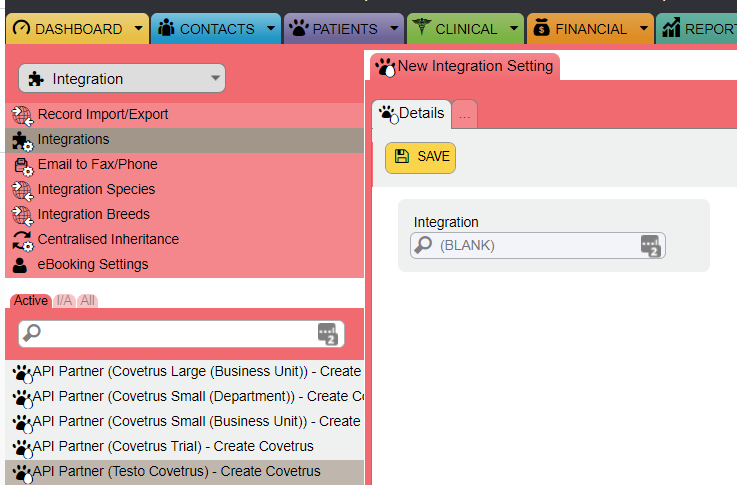Expand the Contacts menu arrow
Viewport: 737px width, 485px height.
[x=270, y=29]
